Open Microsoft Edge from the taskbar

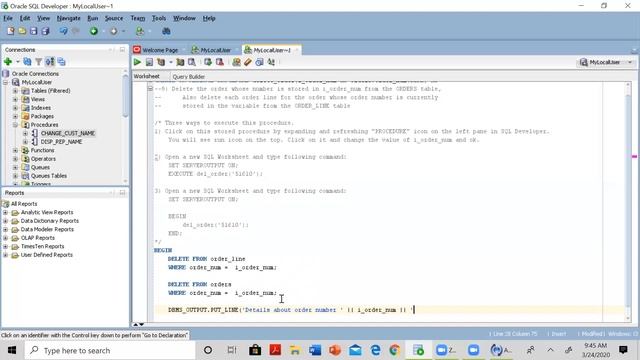(375, 350)
